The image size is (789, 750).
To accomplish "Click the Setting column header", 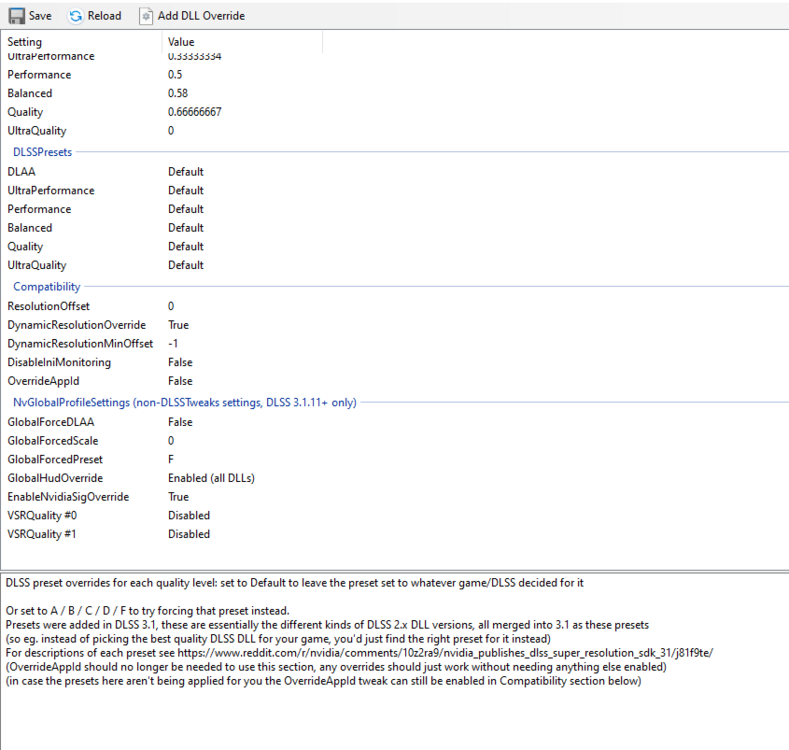I will pos(24,42).
